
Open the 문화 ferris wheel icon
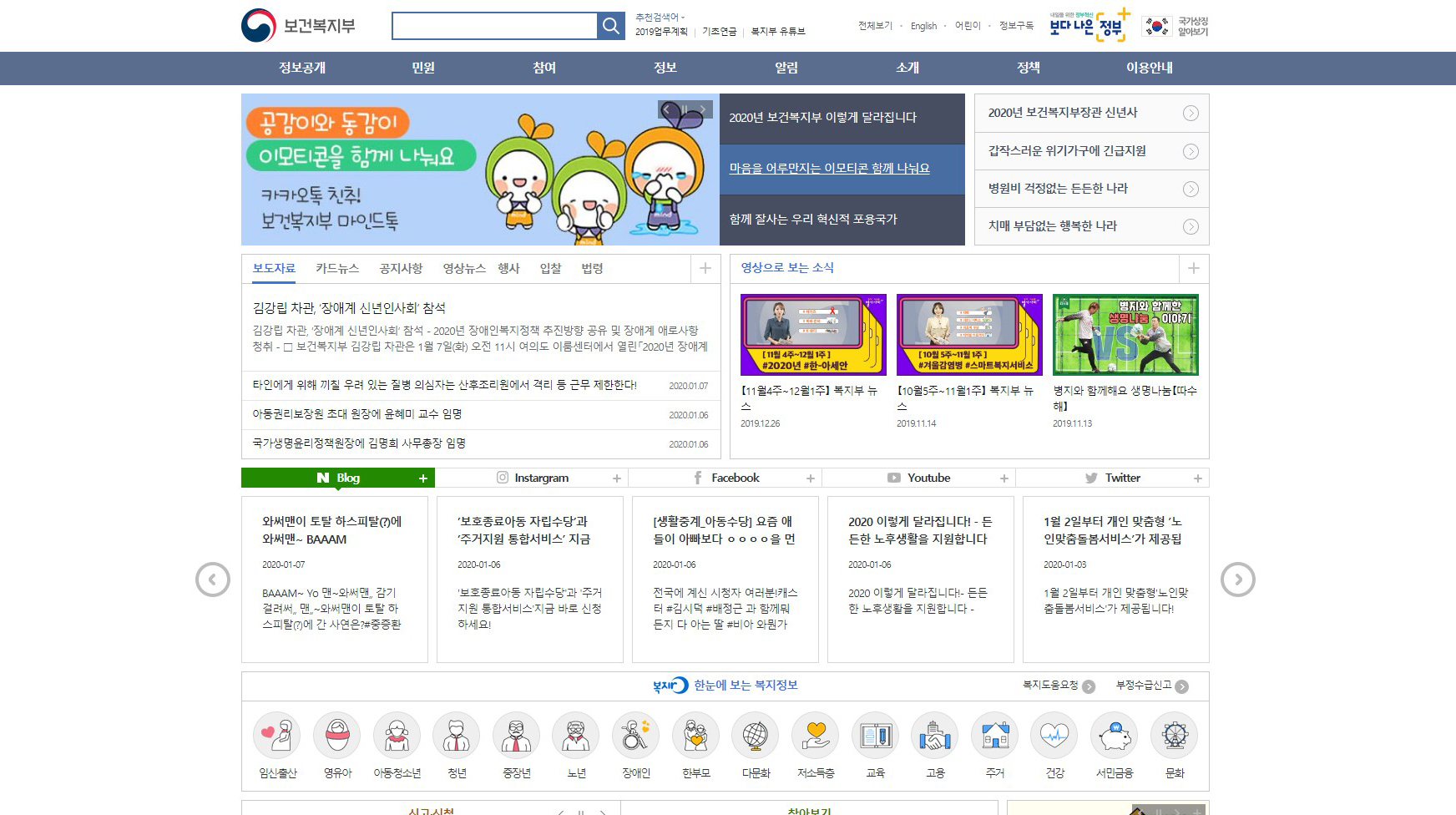coord(1175,736)
